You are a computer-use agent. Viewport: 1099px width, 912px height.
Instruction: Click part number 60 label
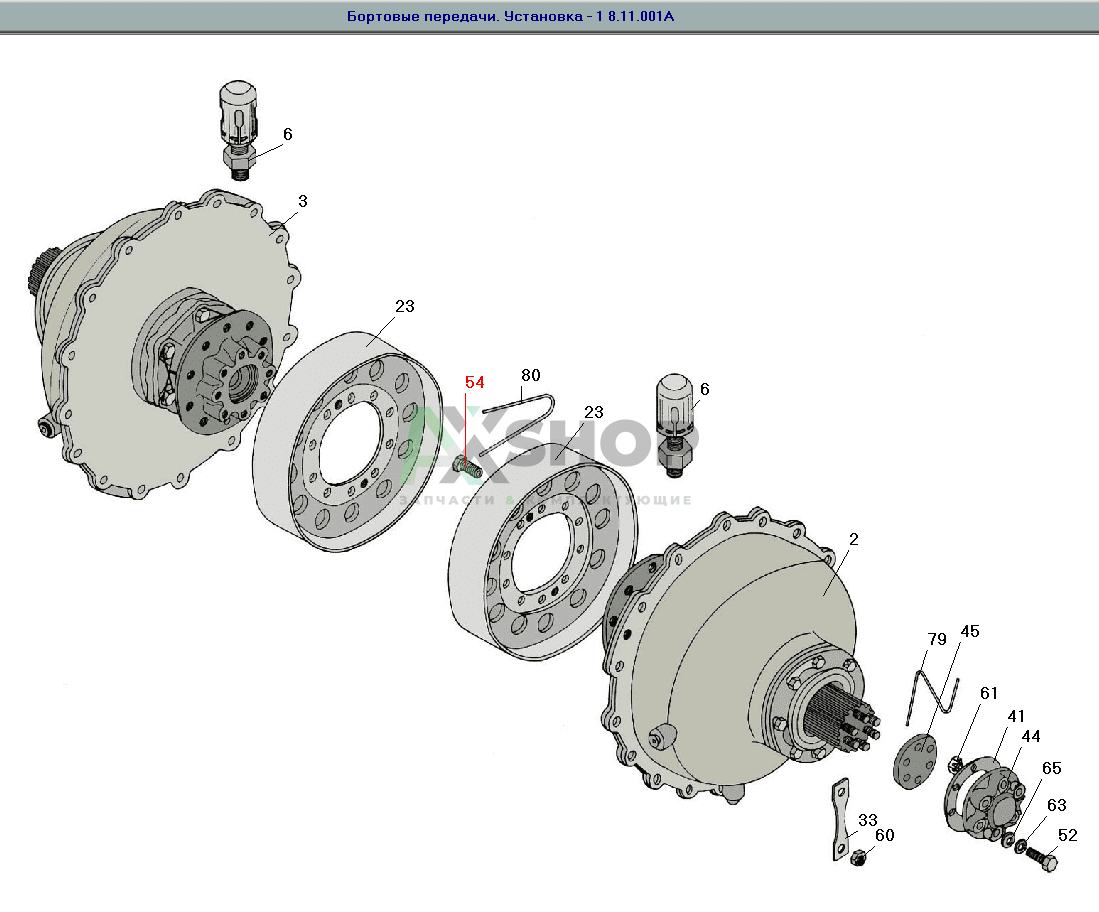pos(885,835)
